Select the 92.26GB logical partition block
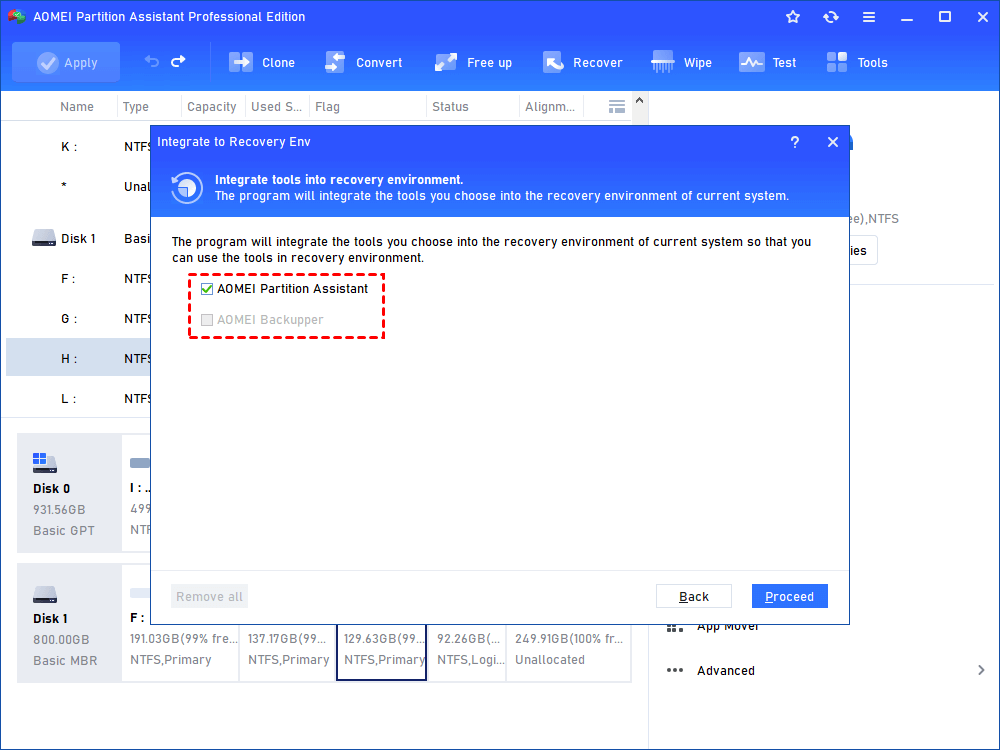Image resolution: width=1000 pixels, height=750 pixels. pyautogui.click(x=467, y=652)
